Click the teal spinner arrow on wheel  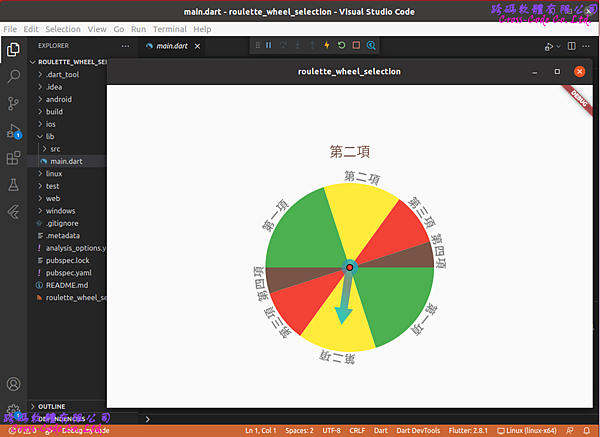coord(345,297)
